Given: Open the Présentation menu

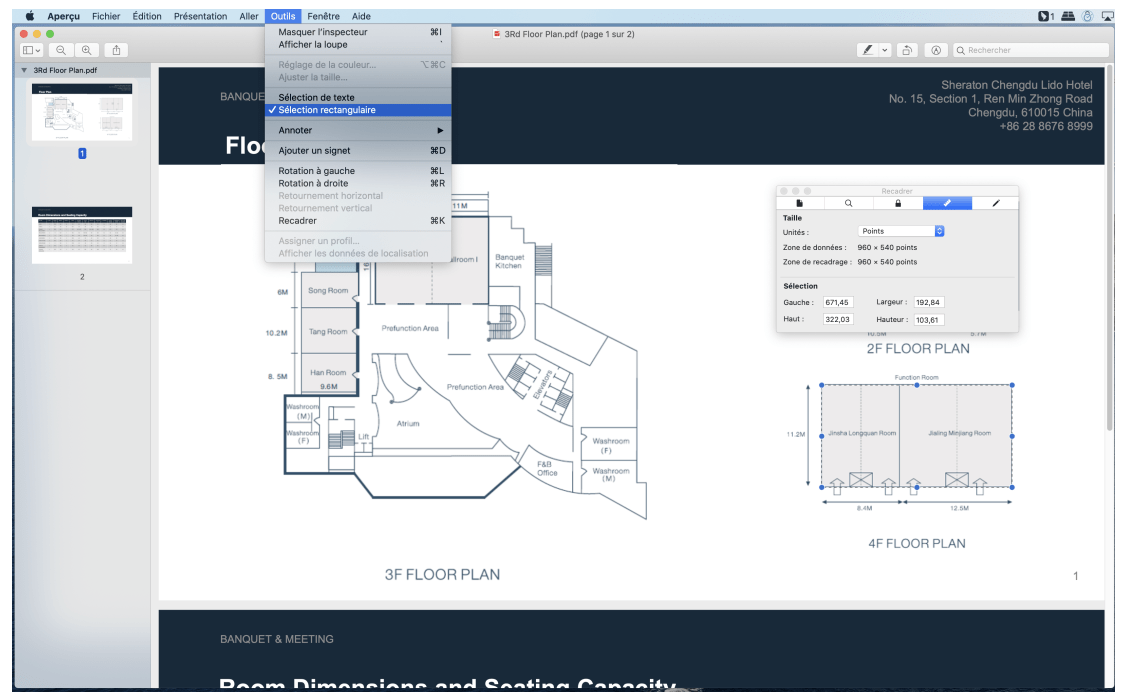Looking at the screenshot, I should pyautogui.click(x=200, y=16).
